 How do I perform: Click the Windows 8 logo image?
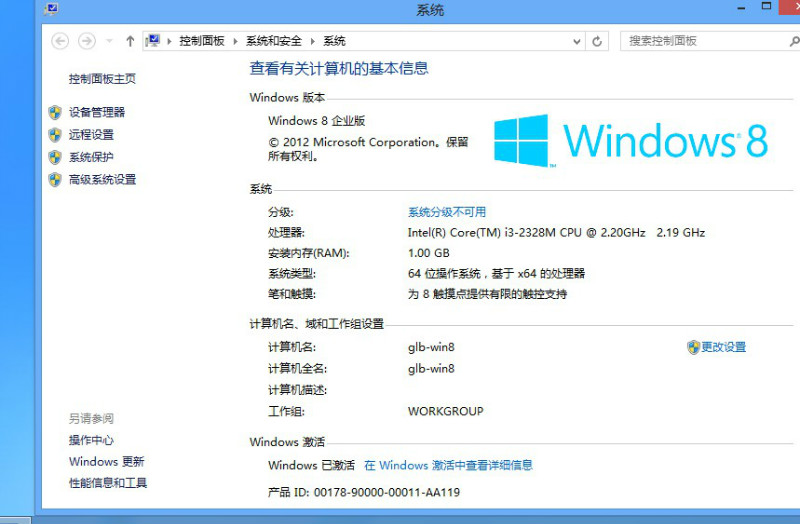tap(631, 141)
